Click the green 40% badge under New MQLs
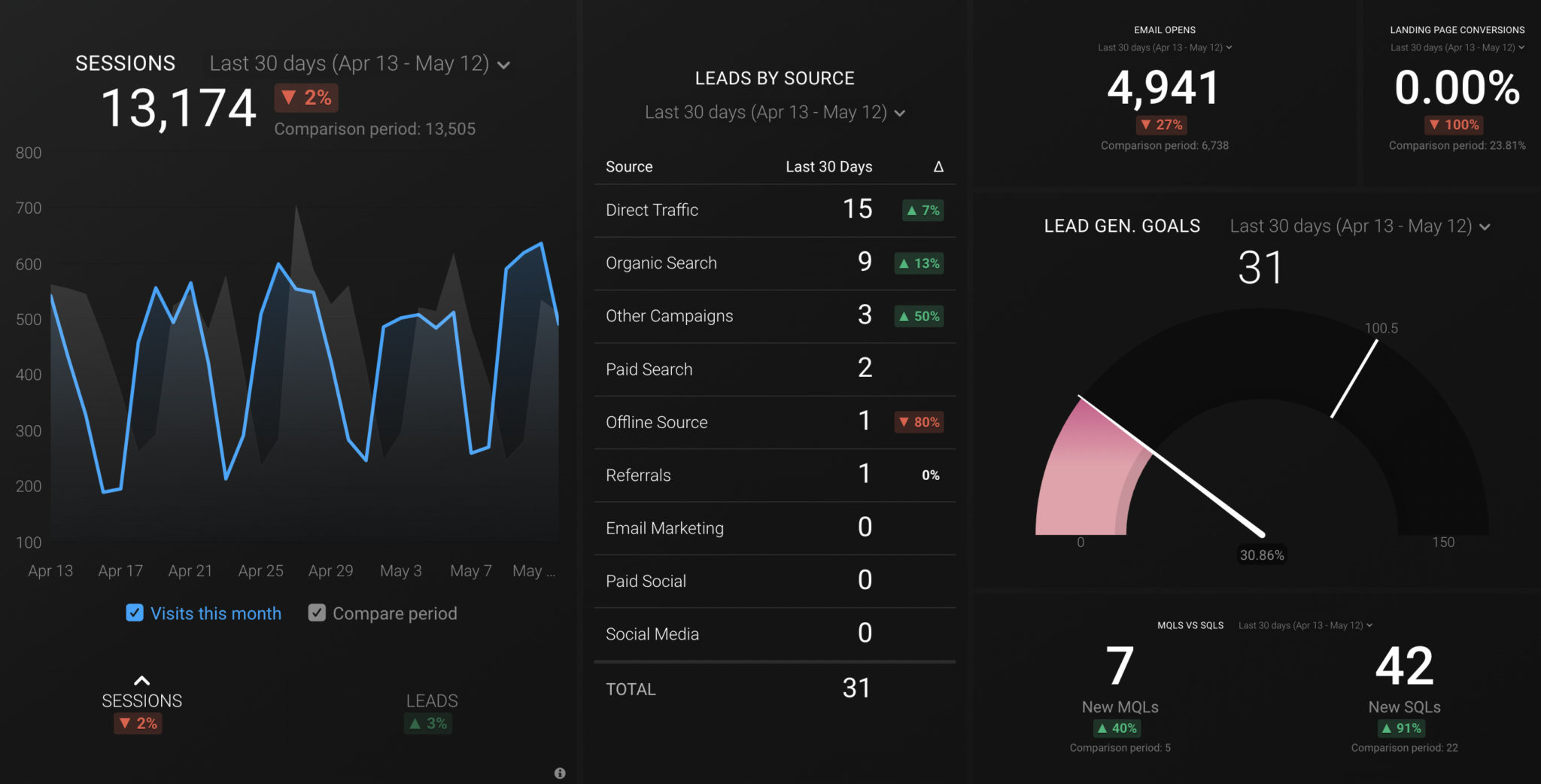This screenshot has width=1541, height=784. 1118,728
